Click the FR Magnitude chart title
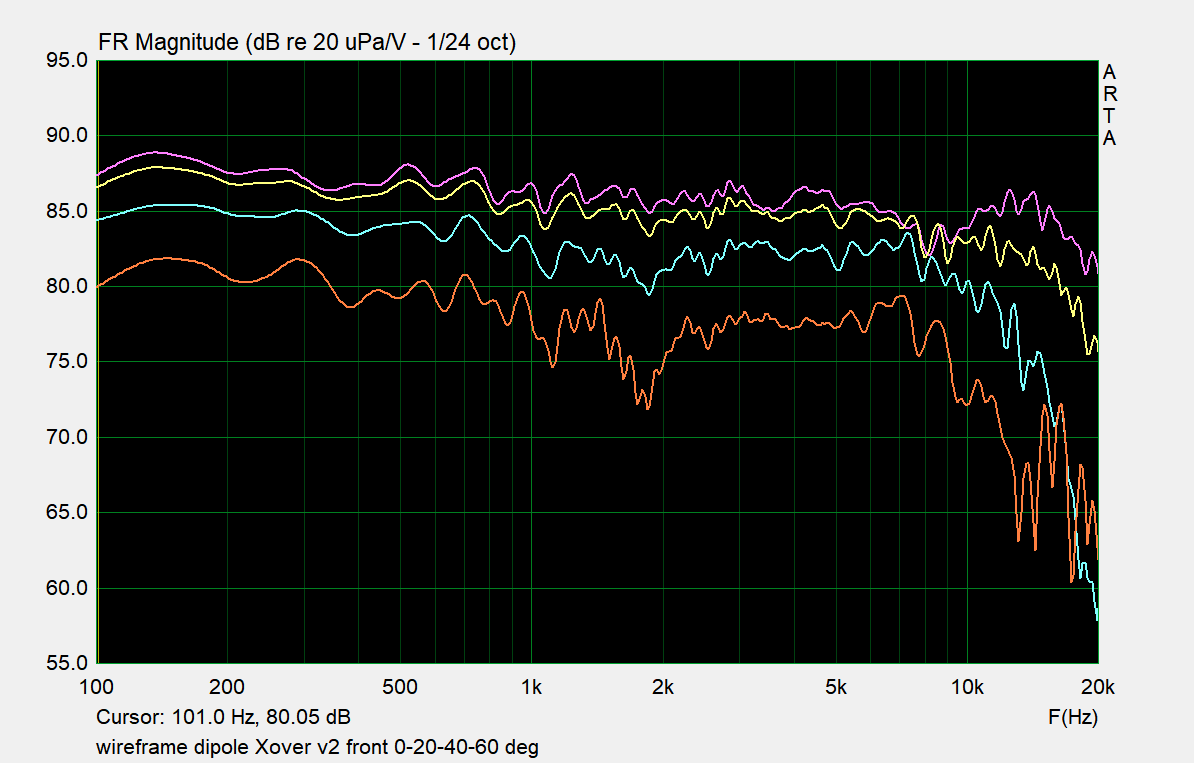This screenshot has width=1194, height=763. [307, 42]
